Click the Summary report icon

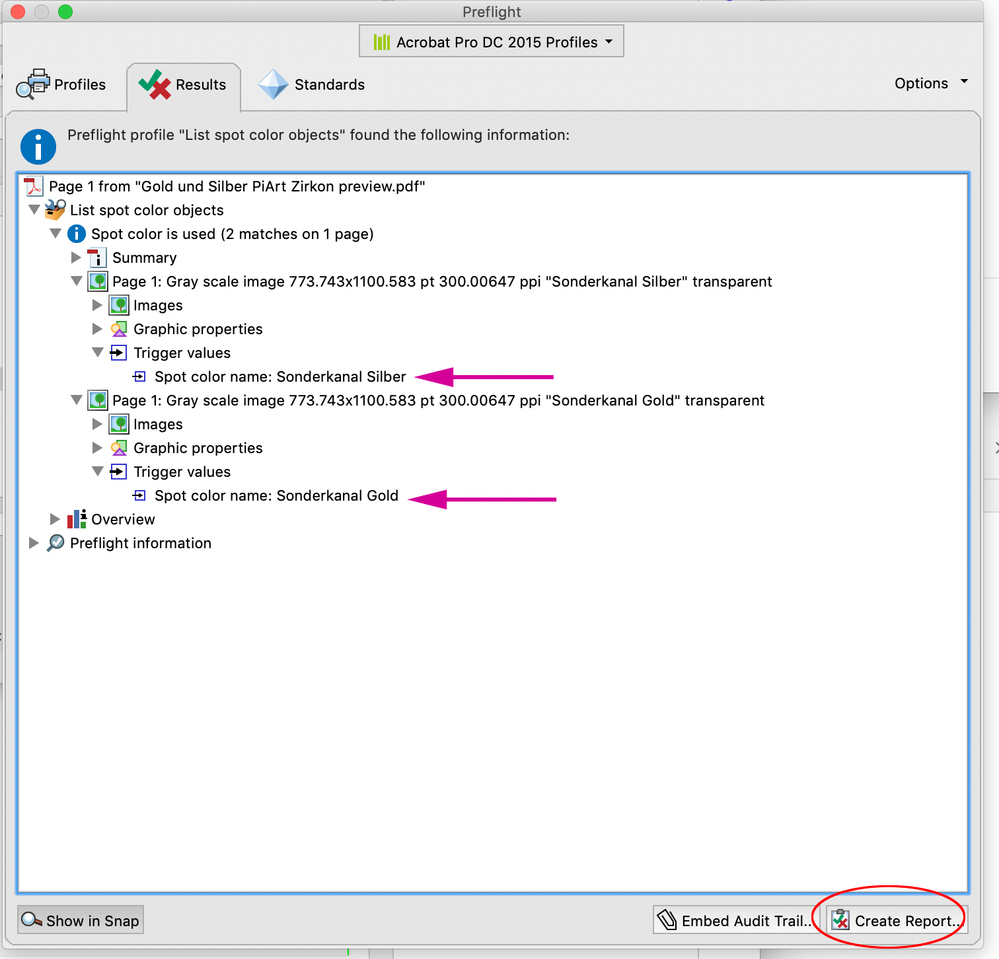pyautogui.click(x=97, y=257)
